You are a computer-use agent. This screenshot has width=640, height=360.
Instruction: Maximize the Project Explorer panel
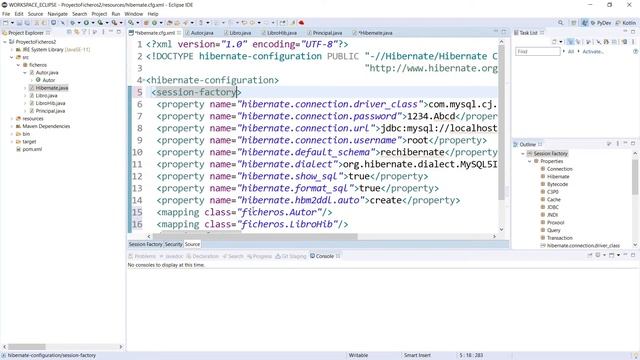point(118,32)
